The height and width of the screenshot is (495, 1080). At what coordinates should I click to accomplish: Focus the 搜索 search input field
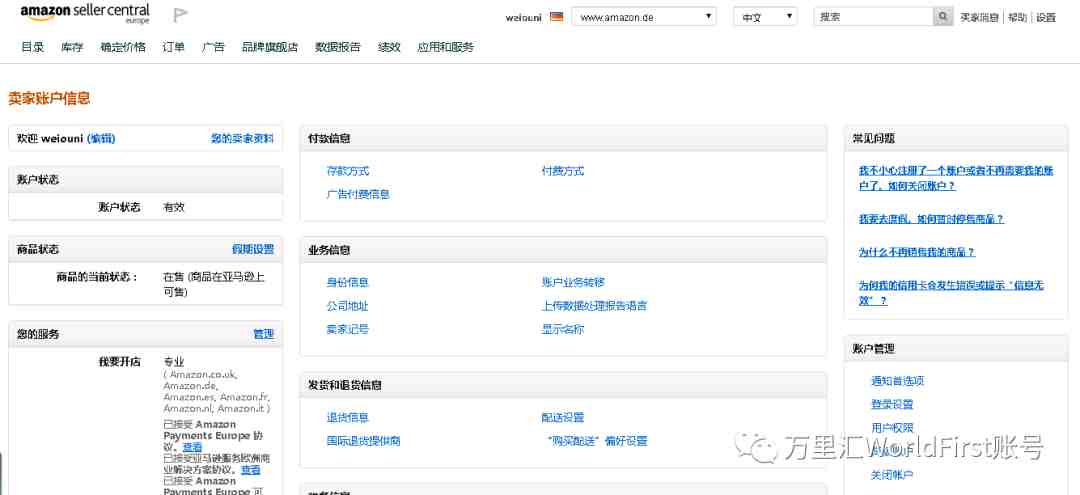[873, 17]
